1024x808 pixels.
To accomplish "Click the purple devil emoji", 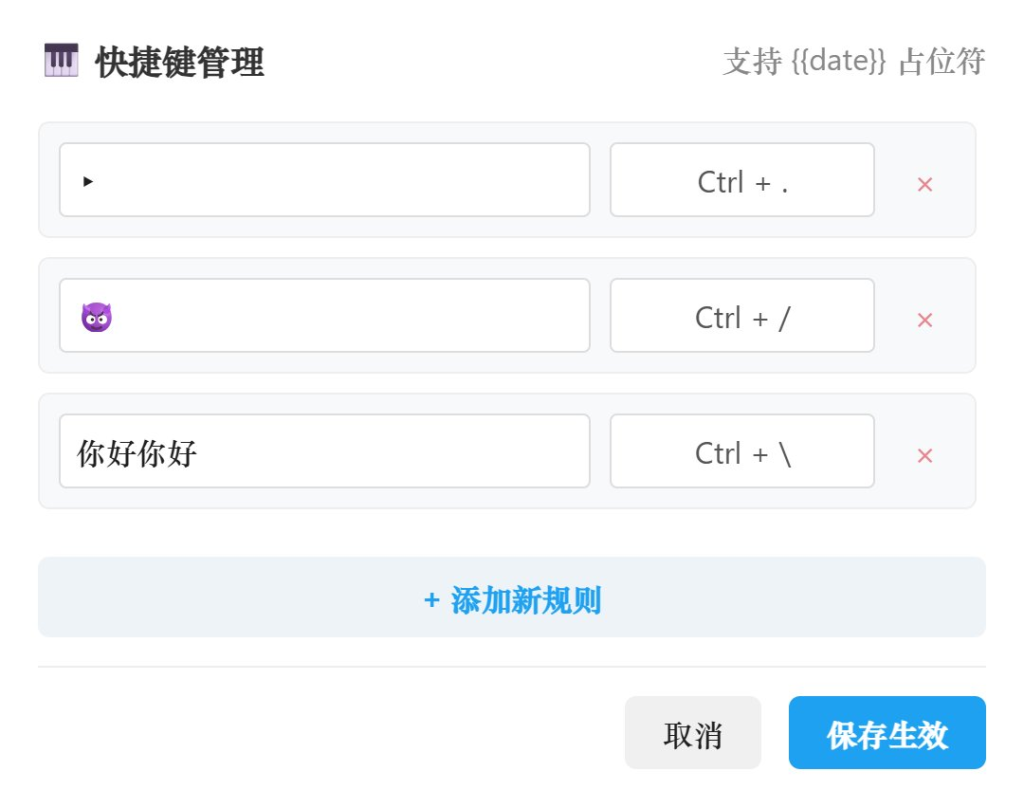I will click(96, 318).
